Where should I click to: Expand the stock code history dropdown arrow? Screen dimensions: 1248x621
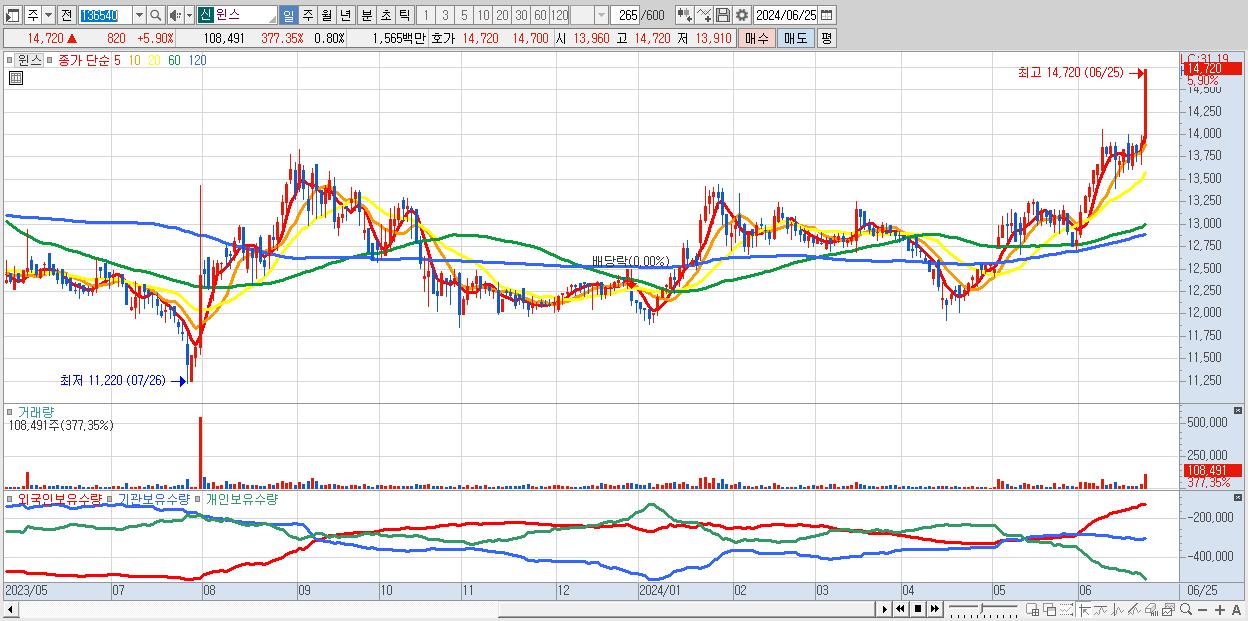(139, 15)
